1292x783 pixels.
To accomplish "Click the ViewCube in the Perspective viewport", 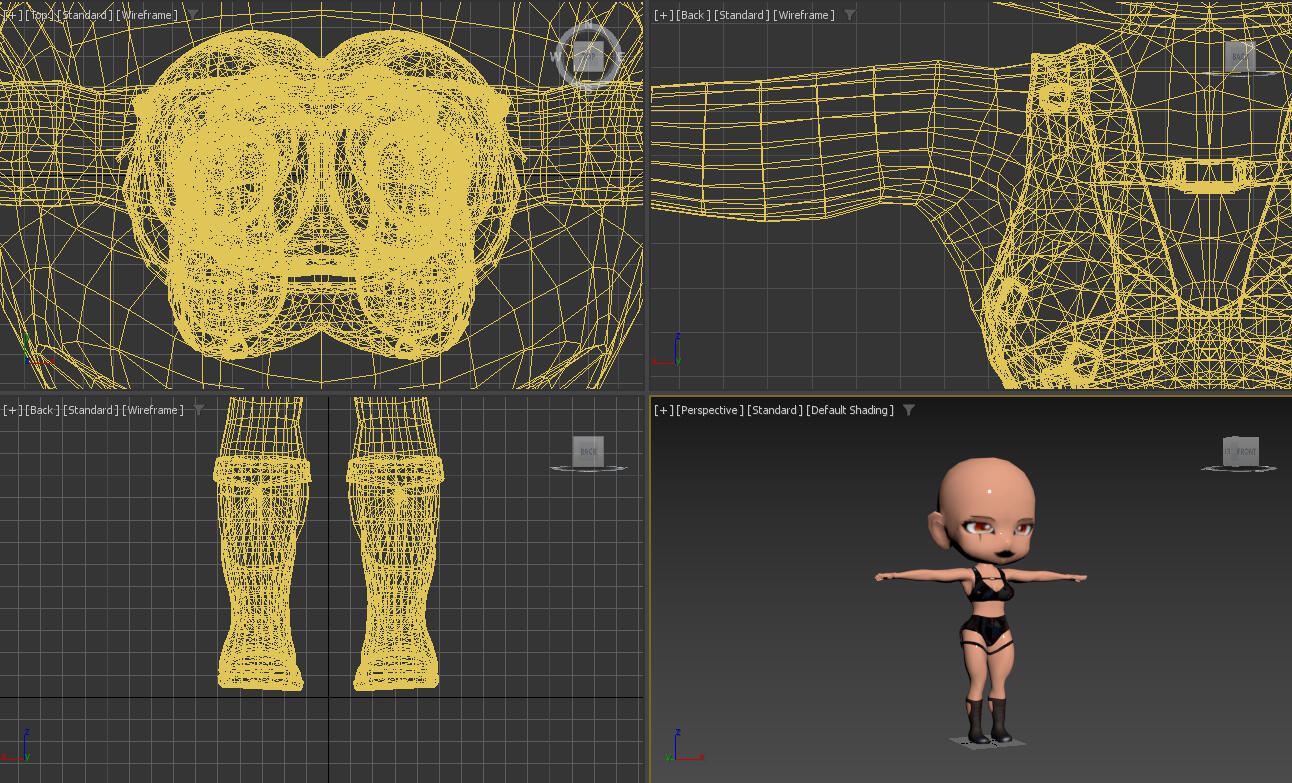I will pos(1240,452).
